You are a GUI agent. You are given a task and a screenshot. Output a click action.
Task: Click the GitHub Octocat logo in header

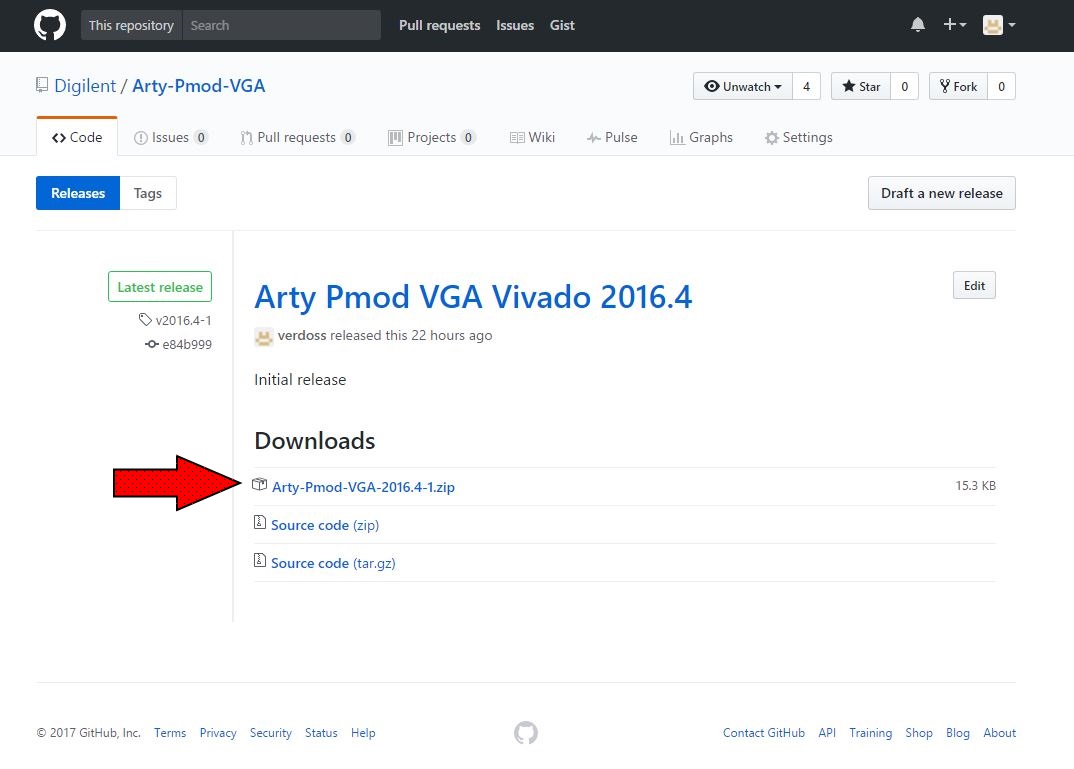50,25
